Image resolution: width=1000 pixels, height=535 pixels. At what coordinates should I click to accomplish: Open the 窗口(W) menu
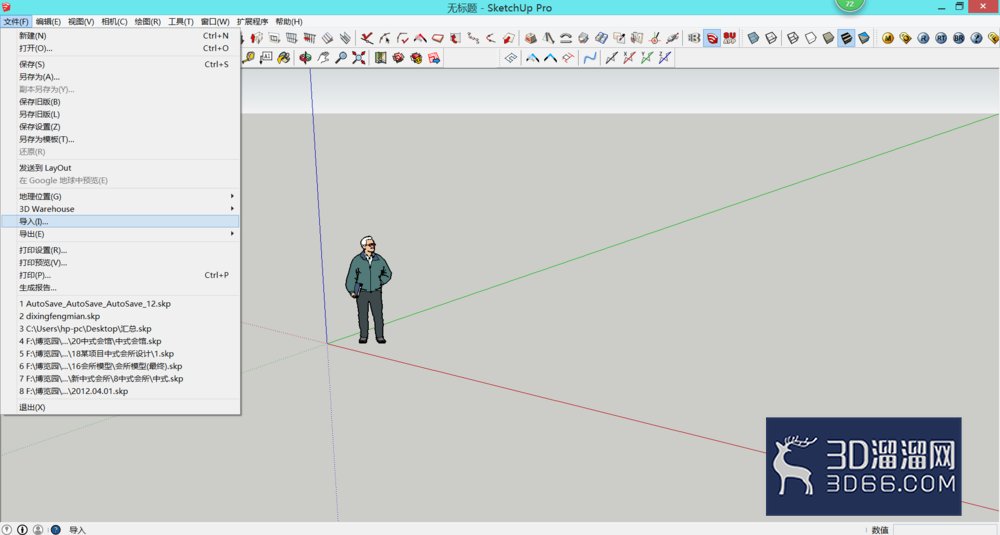[x=215, y=22]
